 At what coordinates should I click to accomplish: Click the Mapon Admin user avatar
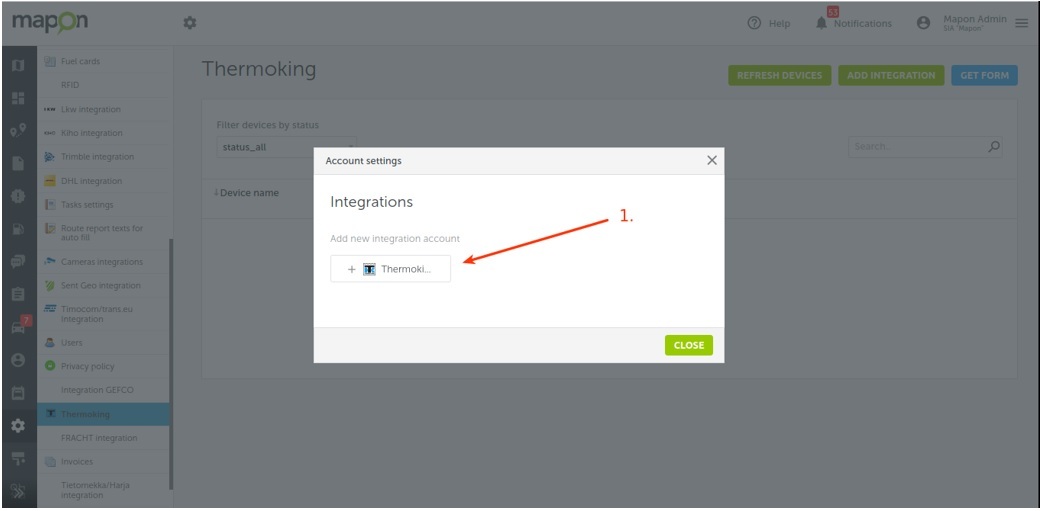click(x=923, y=23)
